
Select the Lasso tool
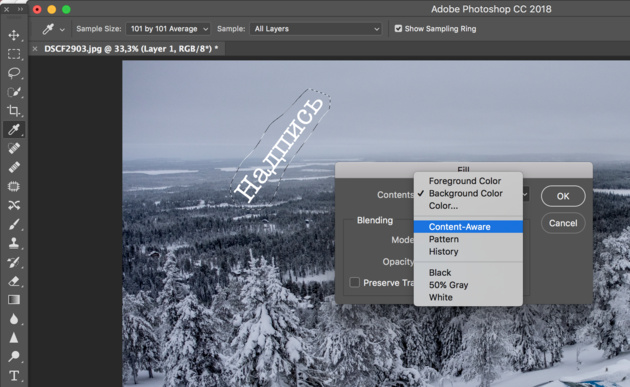[x=14, y=73]
